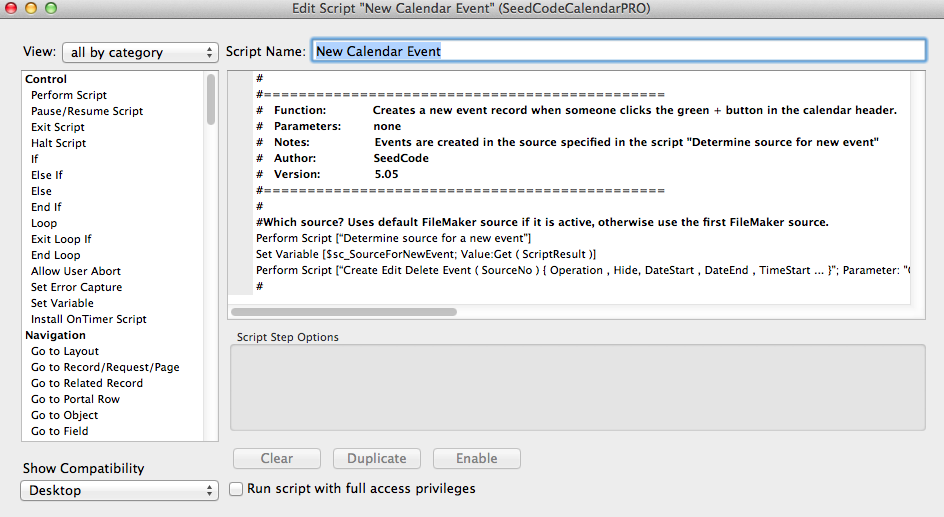Click the Enable button
The height and width of the screenshot is (517, 944).
(x=476, y=458)
